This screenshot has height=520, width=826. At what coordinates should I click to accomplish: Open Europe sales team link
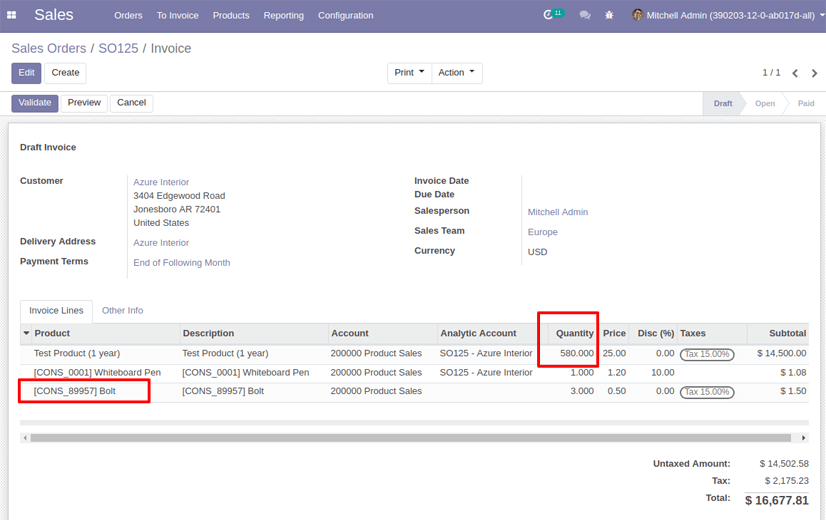(543, 232)
